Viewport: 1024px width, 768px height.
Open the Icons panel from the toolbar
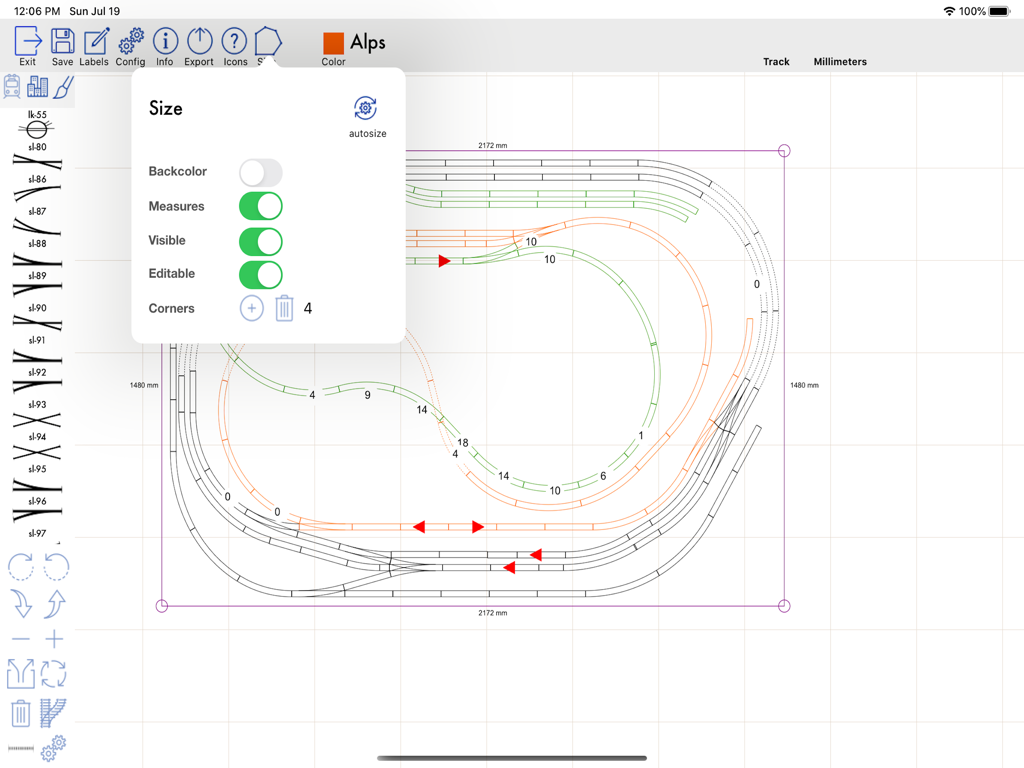(234, 45)
